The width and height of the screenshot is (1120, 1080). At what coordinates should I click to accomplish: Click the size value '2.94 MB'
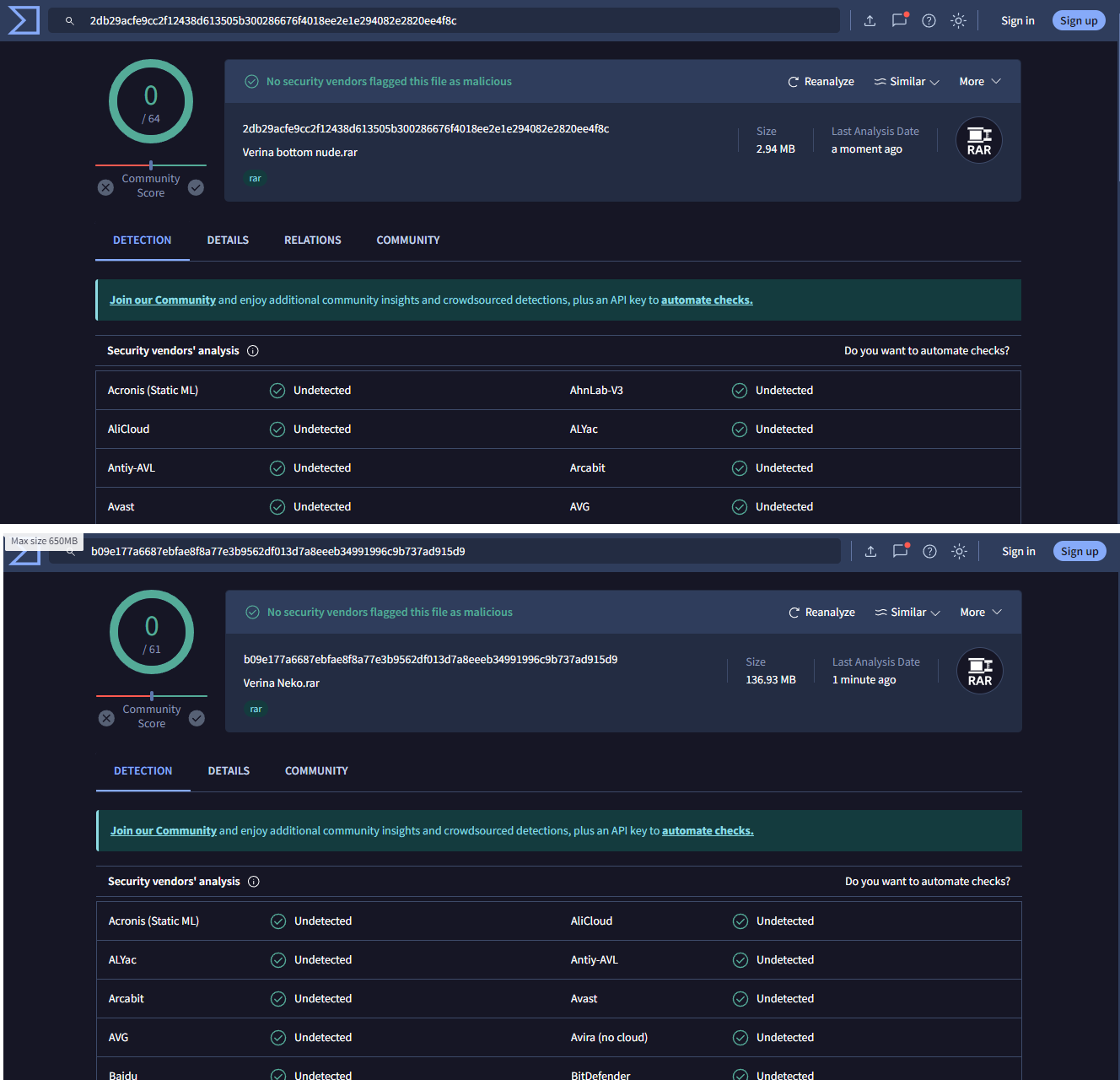point(776,149)
